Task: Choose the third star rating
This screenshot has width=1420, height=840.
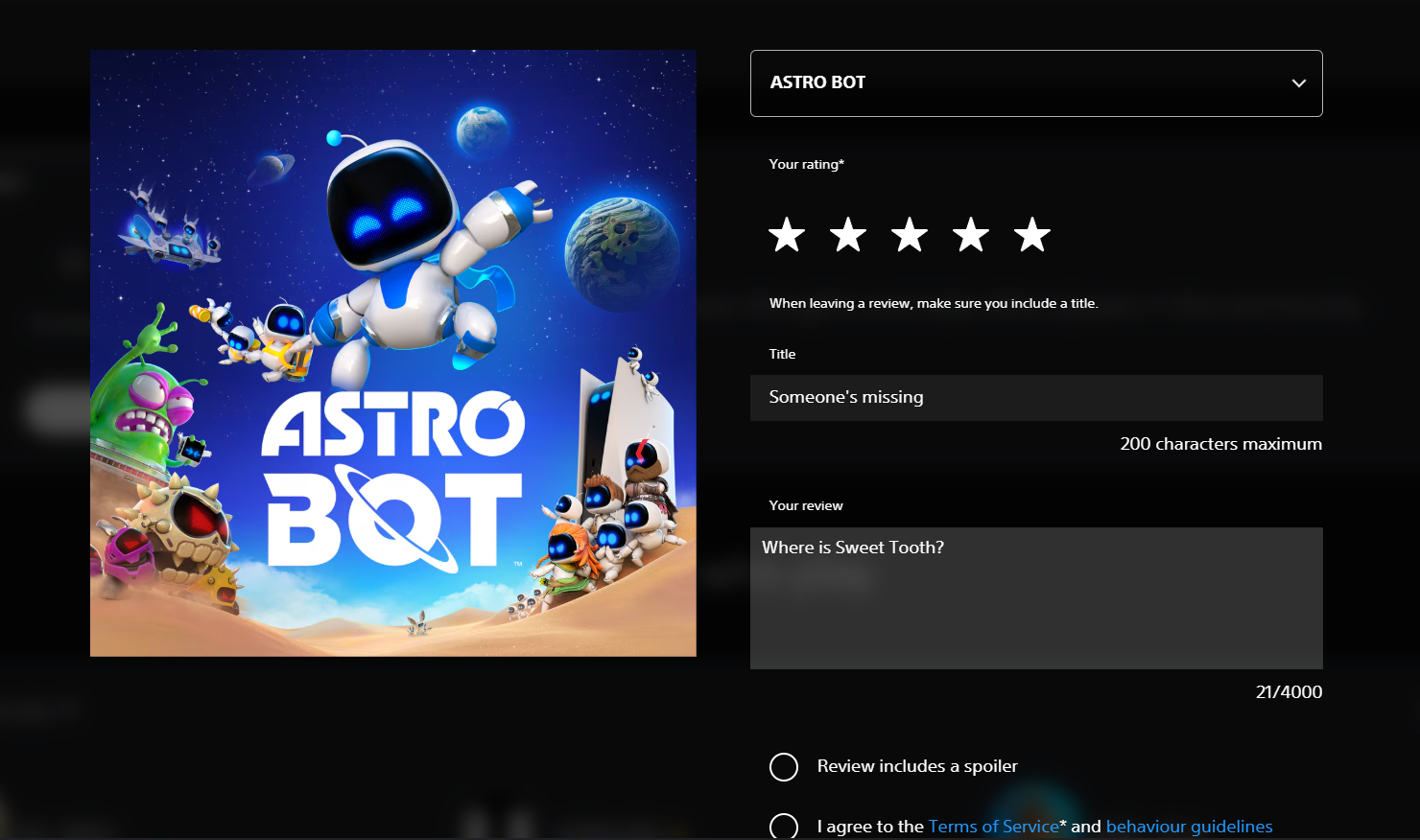Action: click(x=910, y=235)
